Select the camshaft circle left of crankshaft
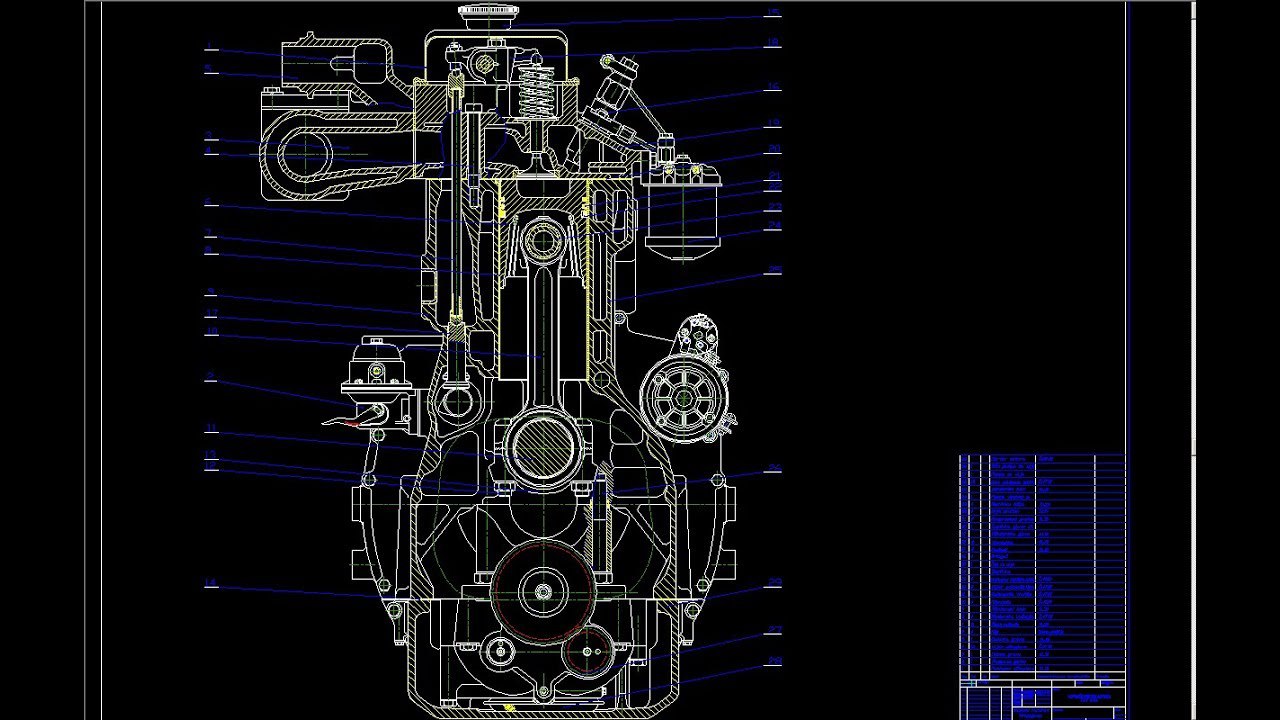This screenshot has width=1280, height=720. coord(457,402)
